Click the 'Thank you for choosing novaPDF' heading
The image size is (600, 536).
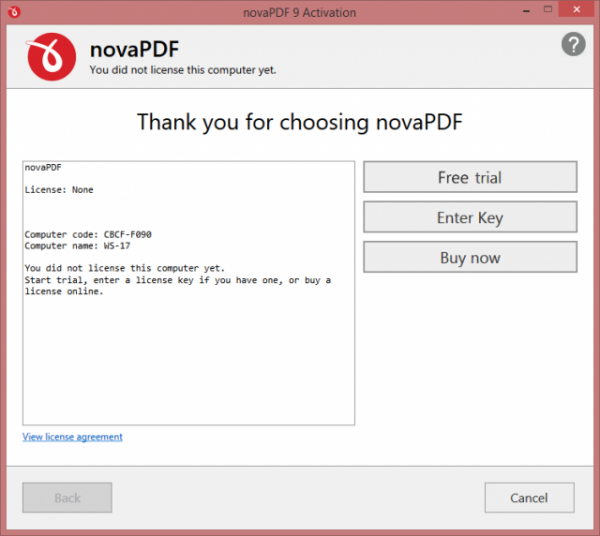[300, 122]
